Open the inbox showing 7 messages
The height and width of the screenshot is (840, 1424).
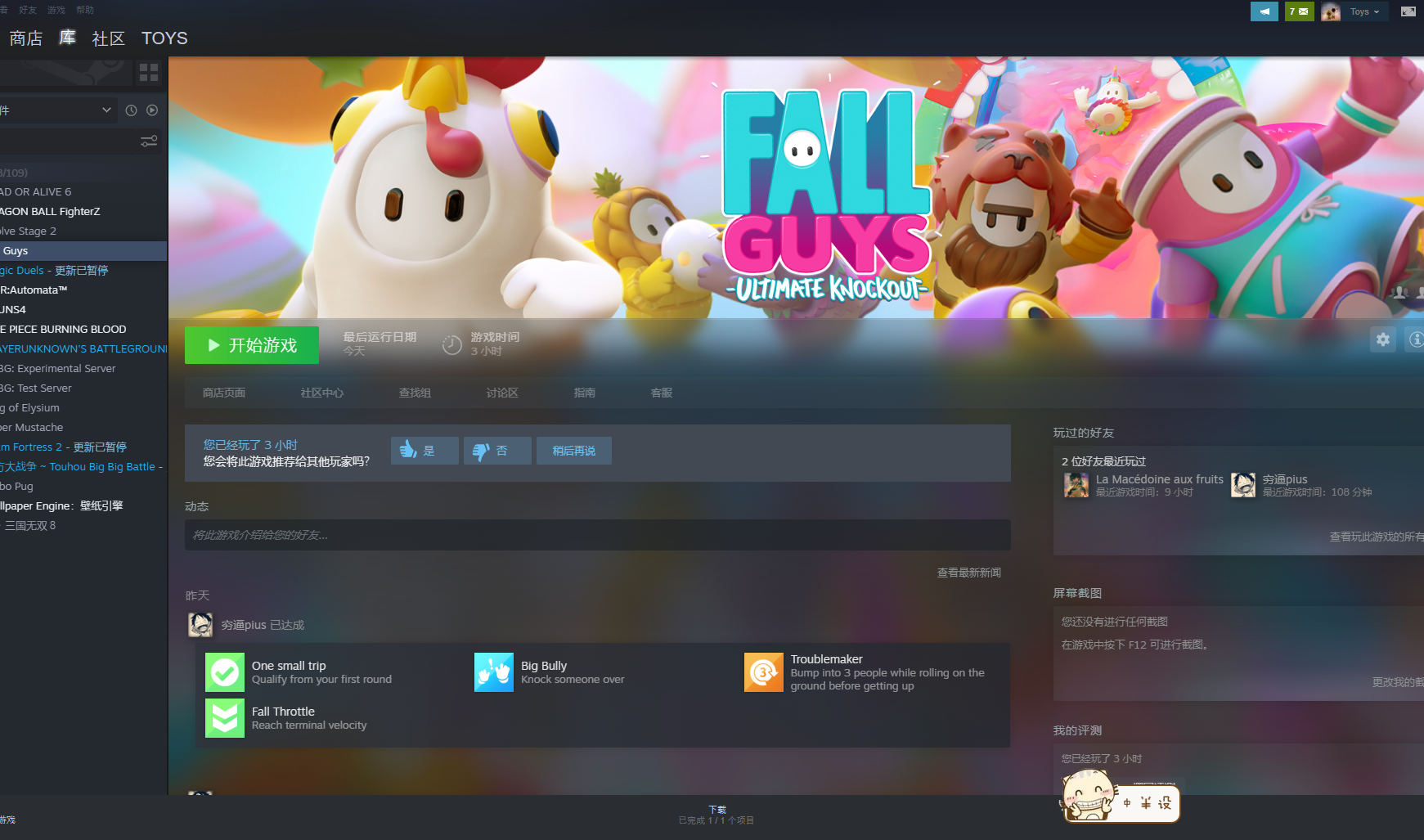pyautogui.click(x=1299, y=11)
